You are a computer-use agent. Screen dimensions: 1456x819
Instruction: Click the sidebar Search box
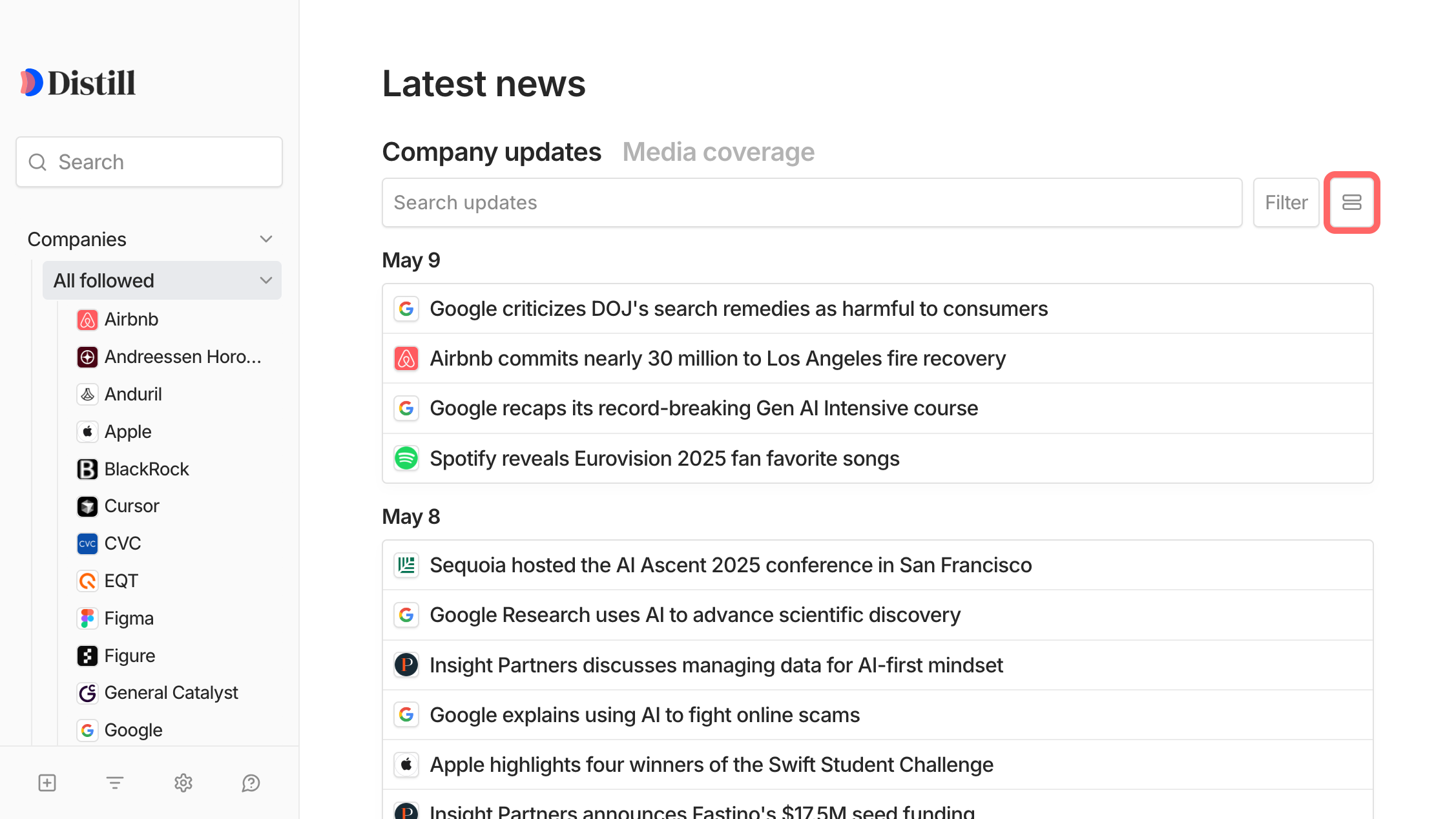click(x=149, y=162)
